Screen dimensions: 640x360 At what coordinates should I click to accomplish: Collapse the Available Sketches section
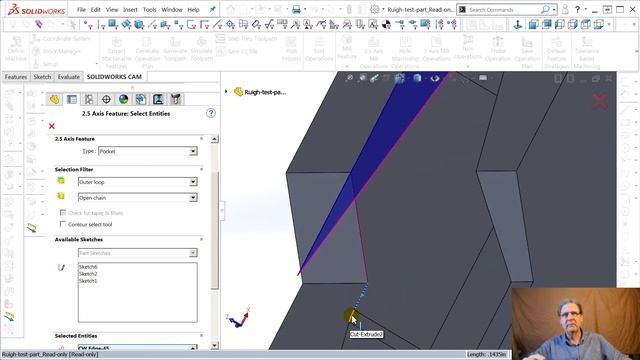[x=201, y=239]
